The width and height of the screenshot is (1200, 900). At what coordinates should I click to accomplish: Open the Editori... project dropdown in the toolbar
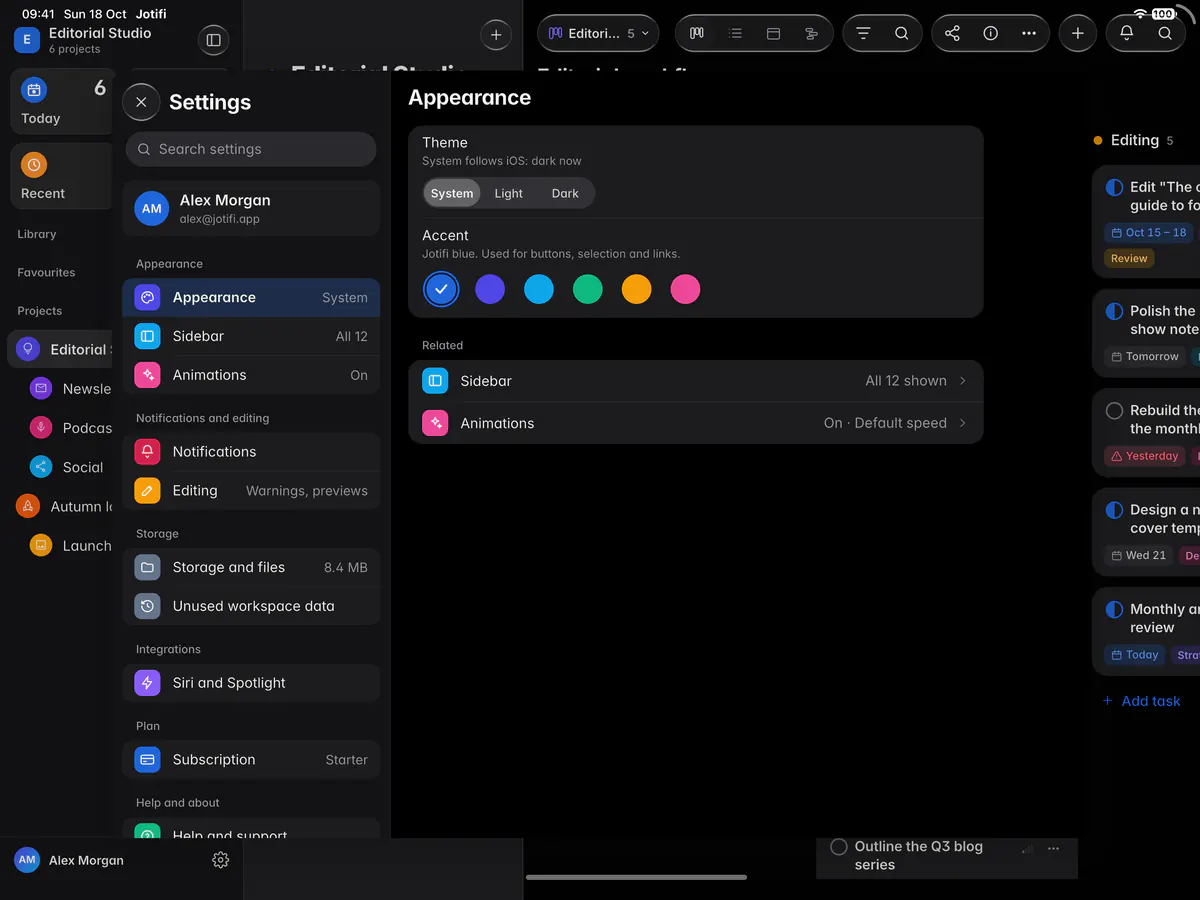tap(598, 33)
